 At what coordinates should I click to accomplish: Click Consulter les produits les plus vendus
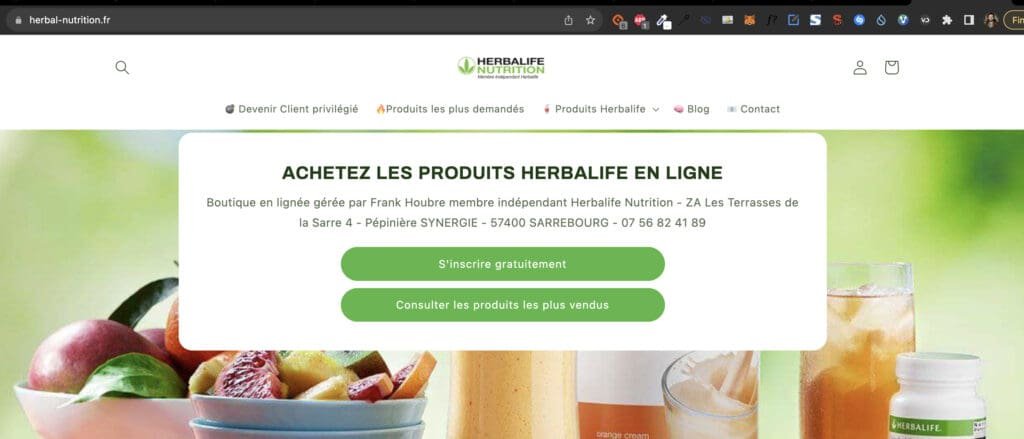coord(502,305)
